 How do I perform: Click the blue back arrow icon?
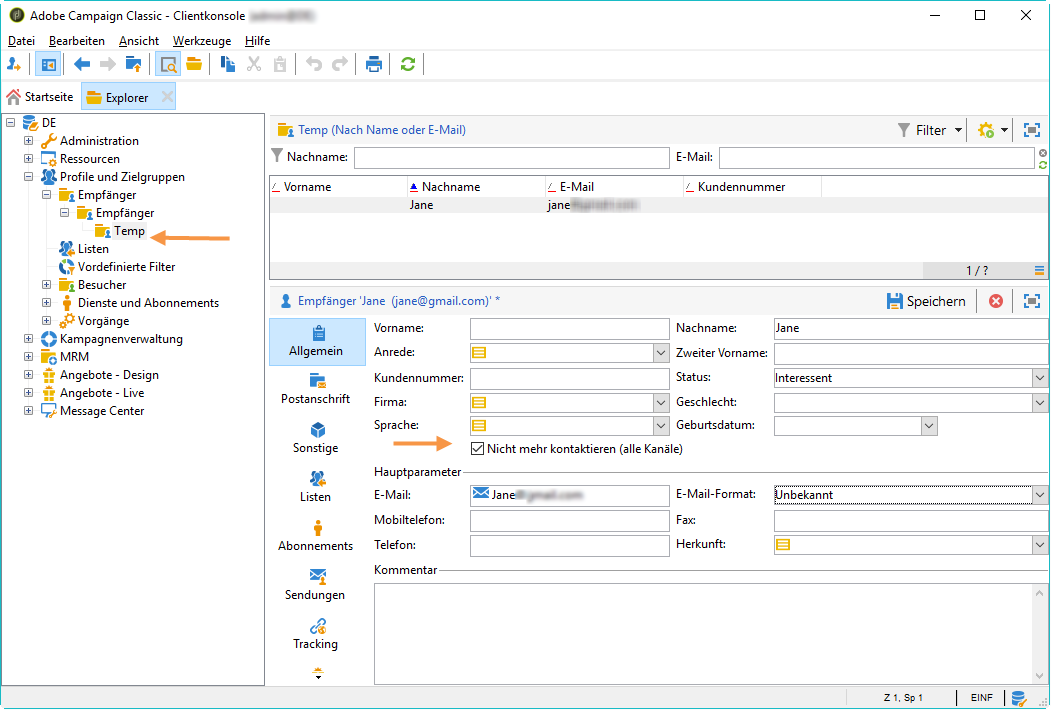click(82, 64)
